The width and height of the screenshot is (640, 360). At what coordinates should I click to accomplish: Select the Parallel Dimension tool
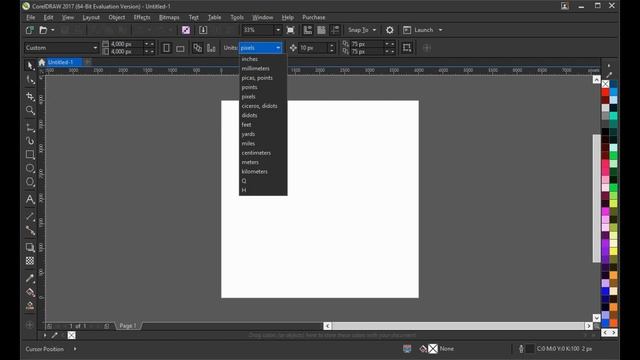(x=30, y=216)
